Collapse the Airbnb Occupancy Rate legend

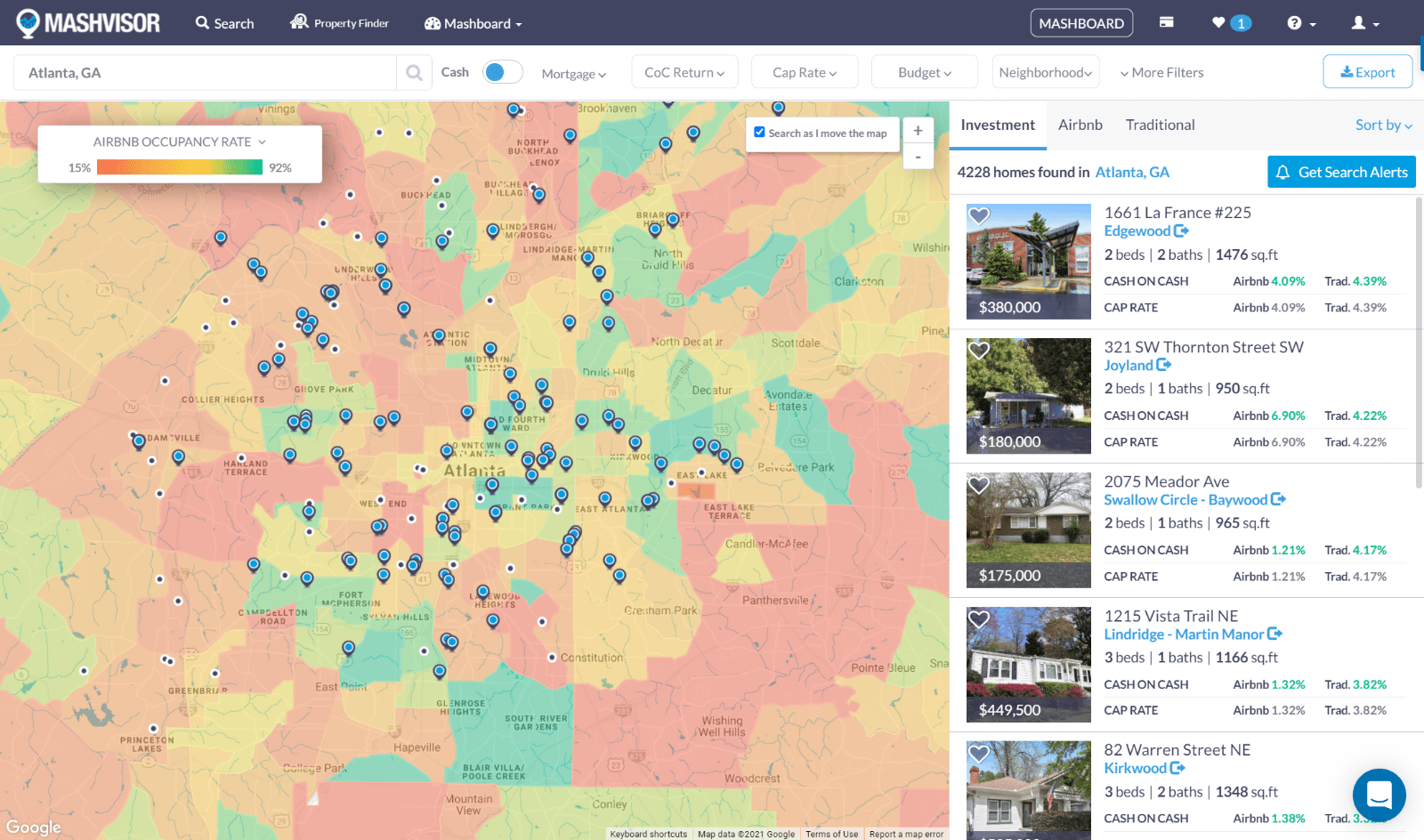(262, 141)
